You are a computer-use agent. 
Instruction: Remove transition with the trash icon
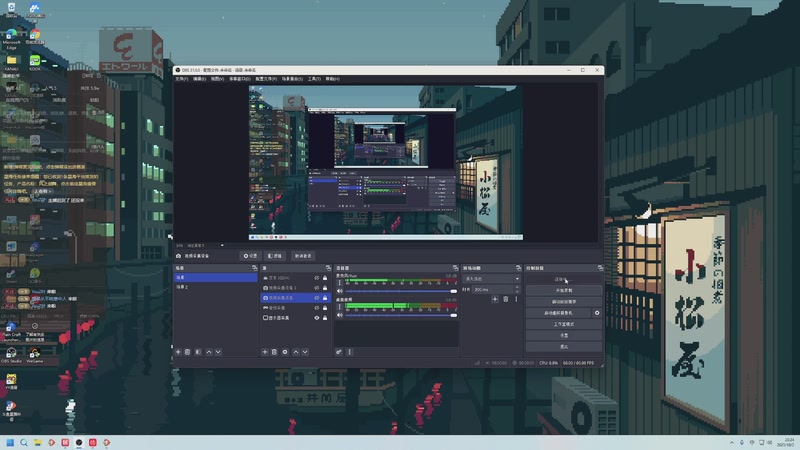pos(506,299)
